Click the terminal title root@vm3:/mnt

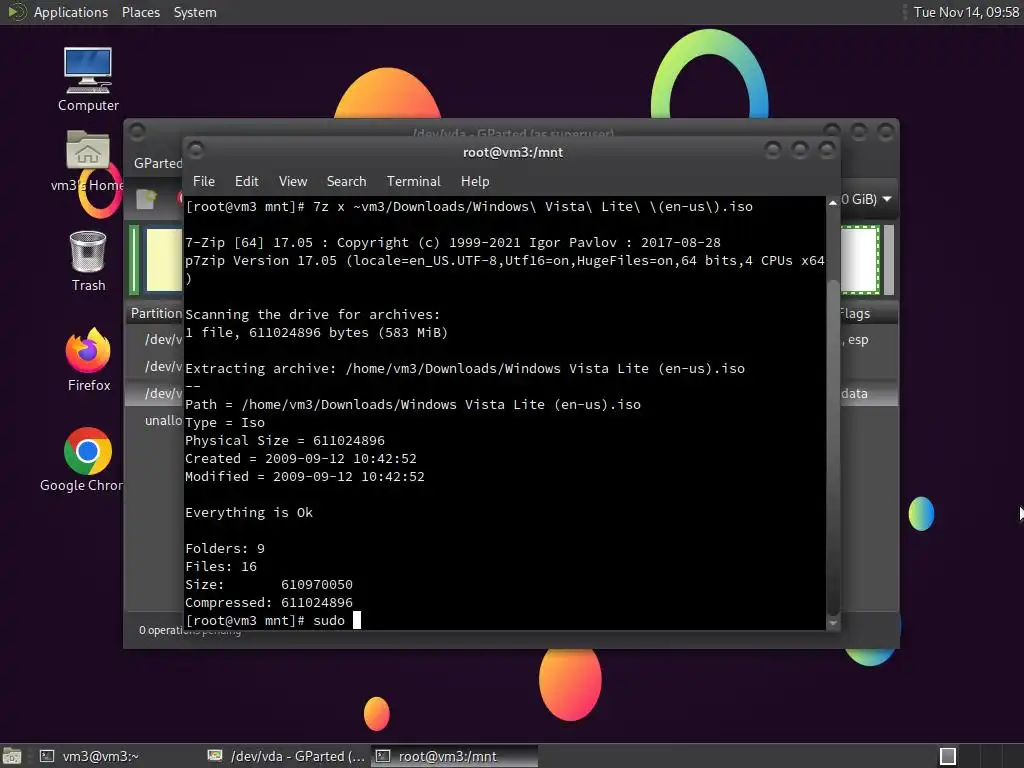click(513, 152)
